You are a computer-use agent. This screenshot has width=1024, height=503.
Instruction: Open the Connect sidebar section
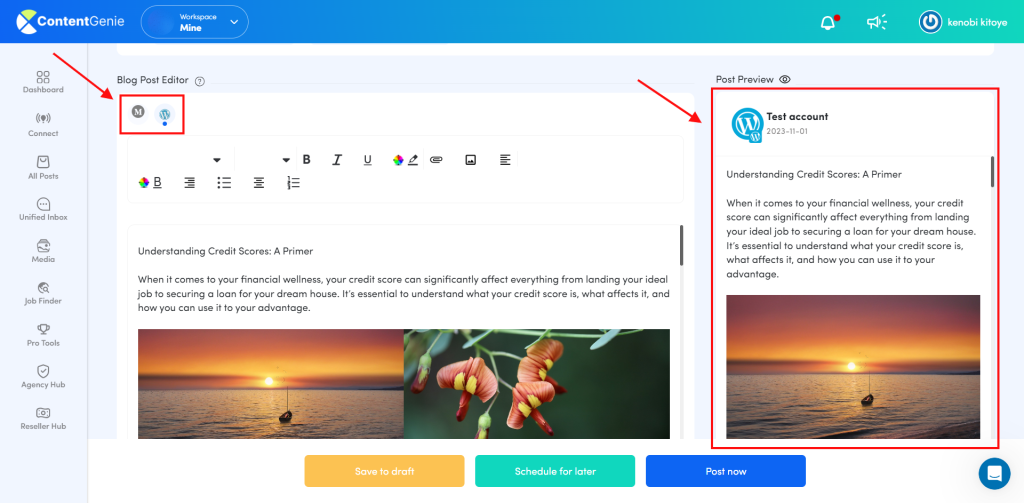pyautogui.click(x=43, y=125)
